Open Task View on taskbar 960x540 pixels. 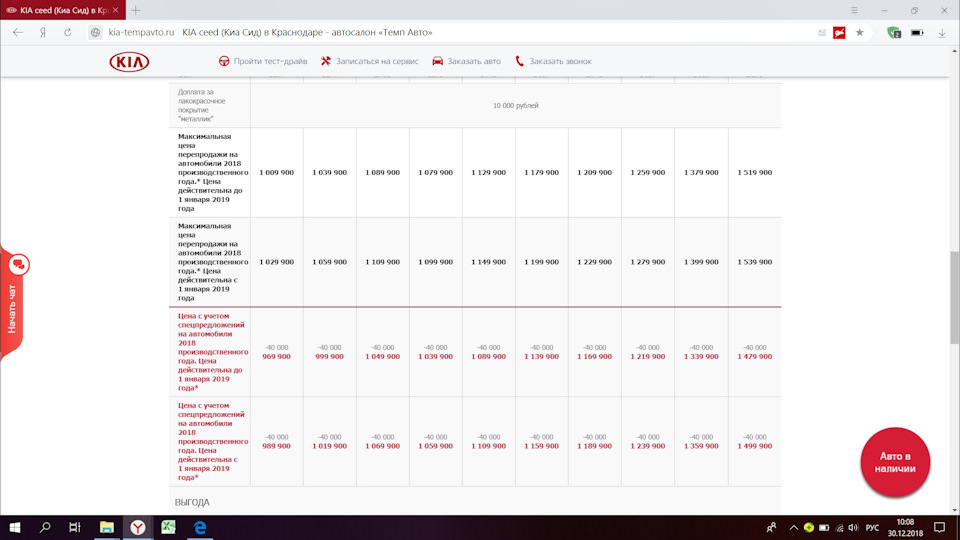click(x=75, y=527)
